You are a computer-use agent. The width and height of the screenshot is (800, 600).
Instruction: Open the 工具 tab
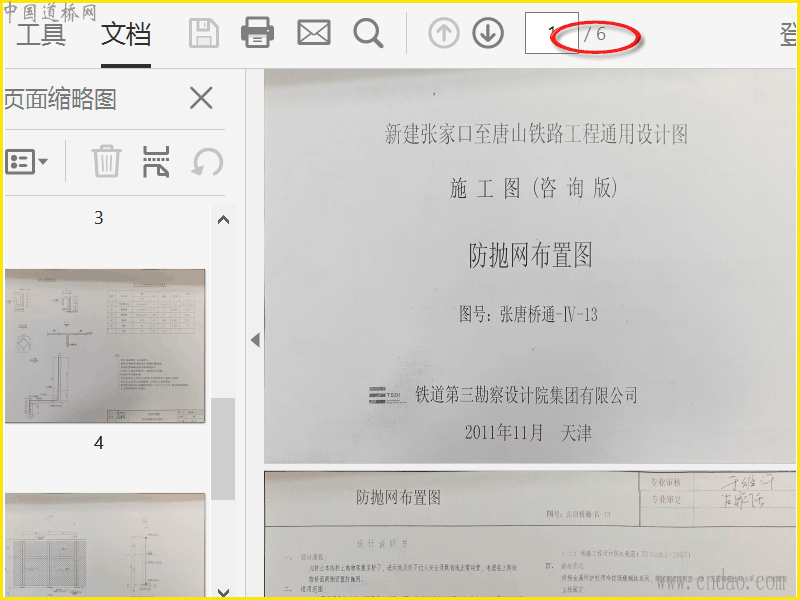point(41,34)
